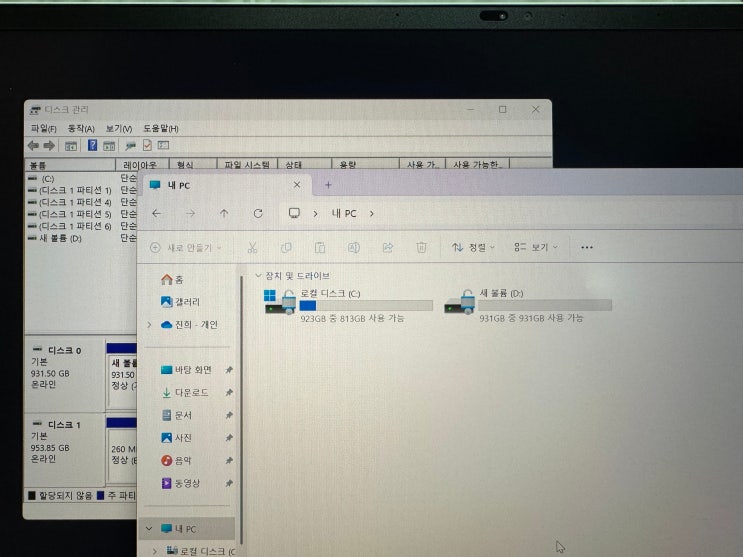
Task: Click the Paste icon in the command bar
Action: (x=320, y=247)
